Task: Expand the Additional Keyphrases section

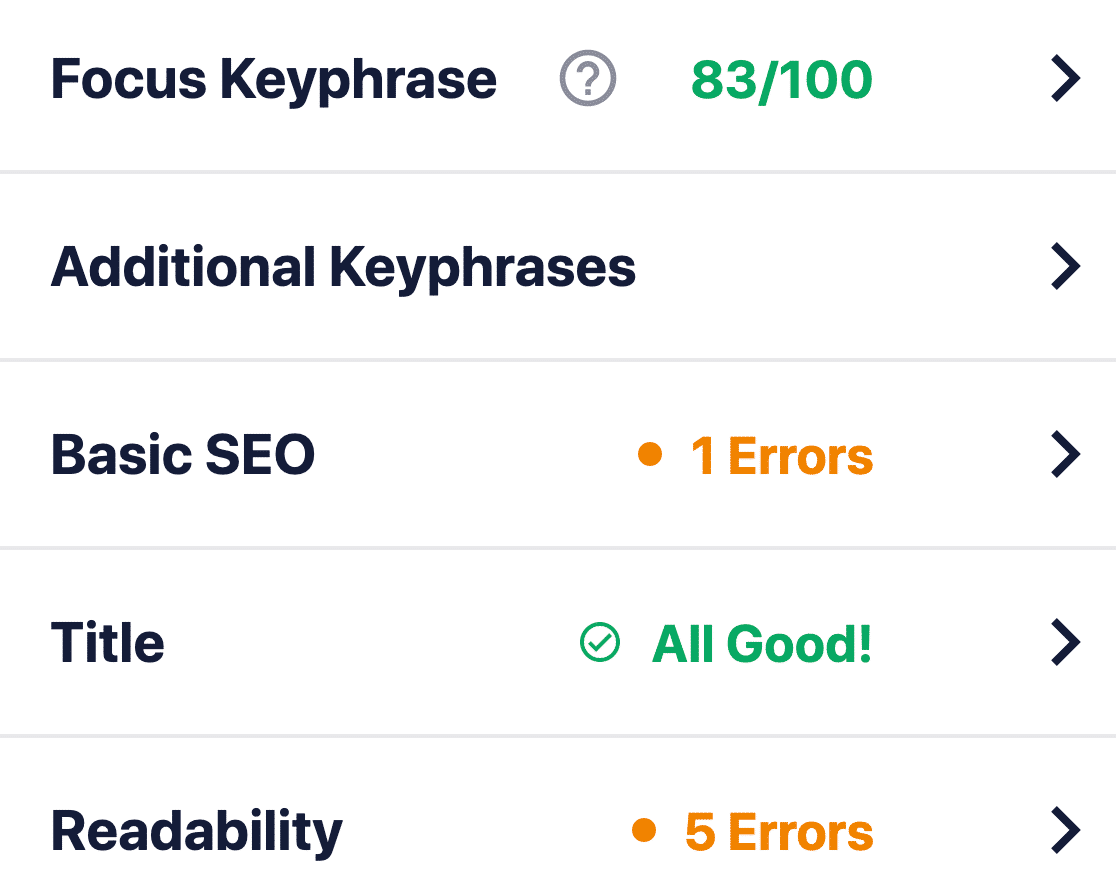Action: pyautogui.click(x=1063, y=266)
